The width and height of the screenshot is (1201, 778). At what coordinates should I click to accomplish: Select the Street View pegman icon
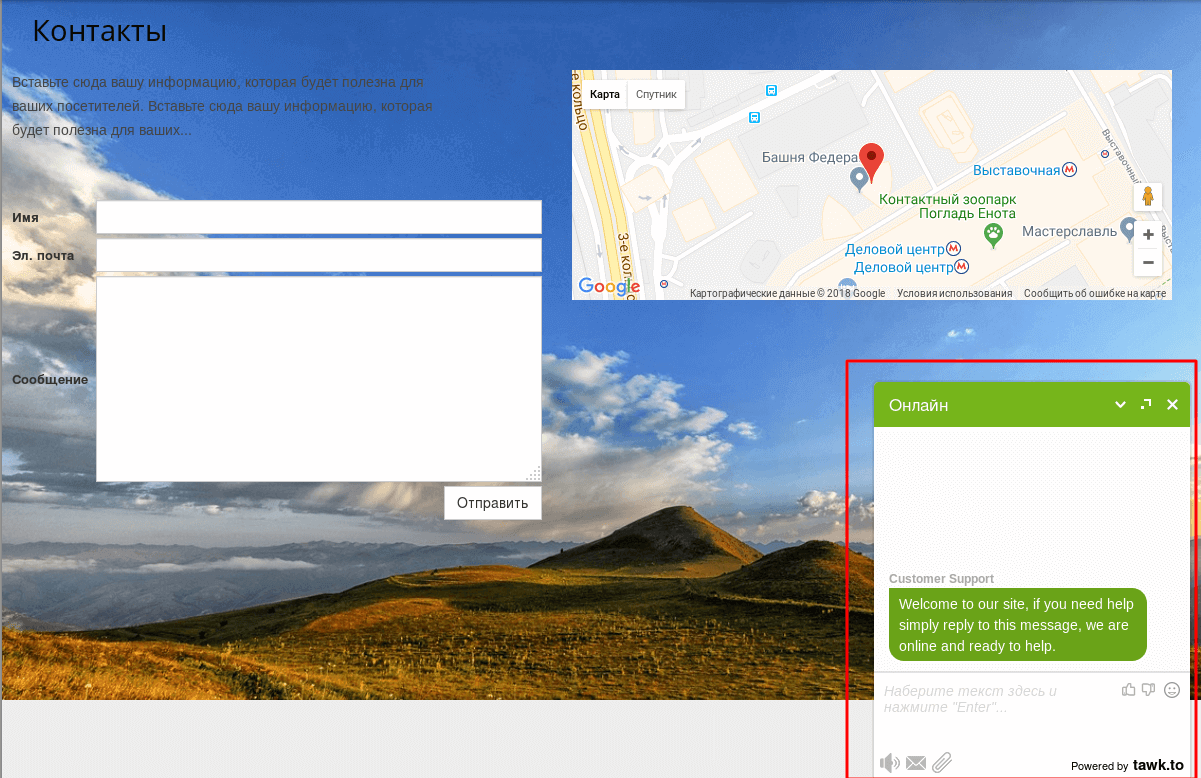1148,197
